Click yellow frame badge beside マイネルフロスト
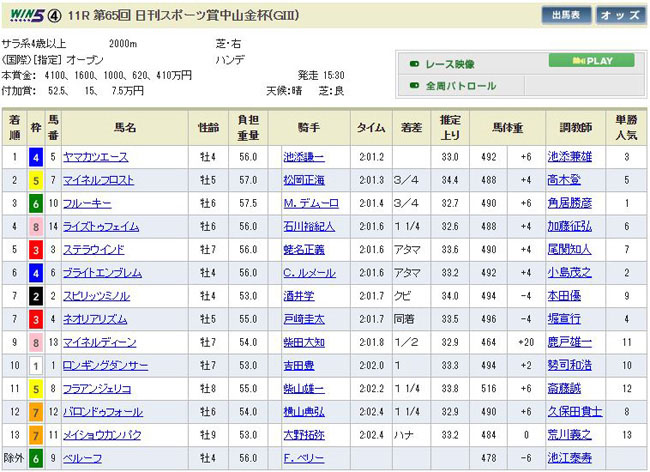 (x=36, y=180)
